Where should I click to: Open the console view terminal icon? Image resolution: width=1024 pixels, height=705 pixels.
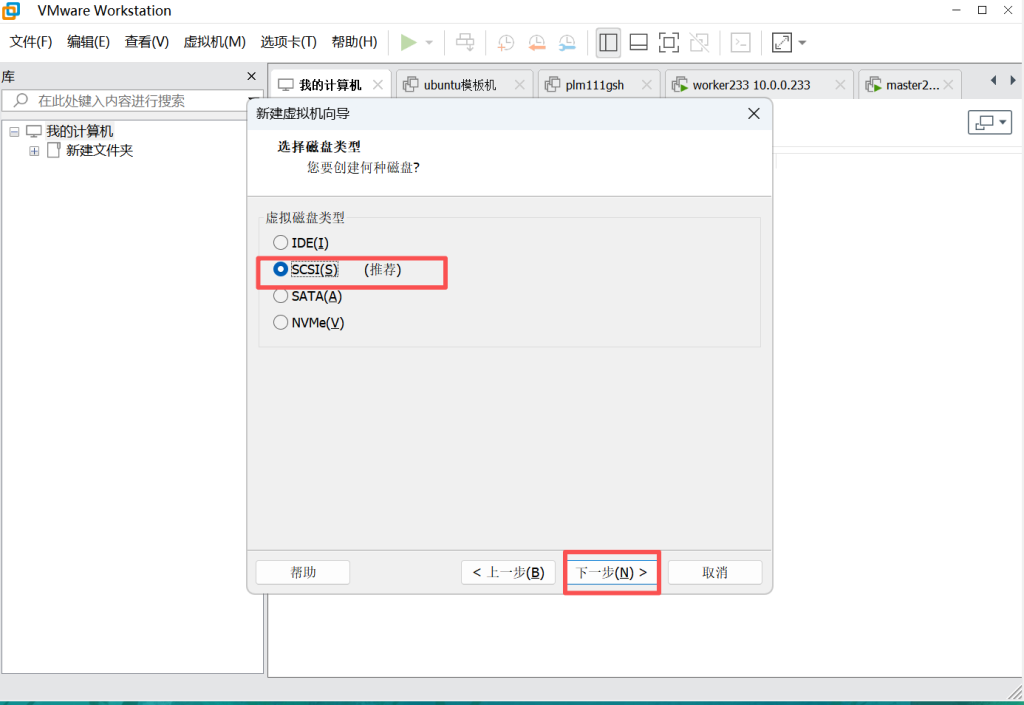point(740,42)
